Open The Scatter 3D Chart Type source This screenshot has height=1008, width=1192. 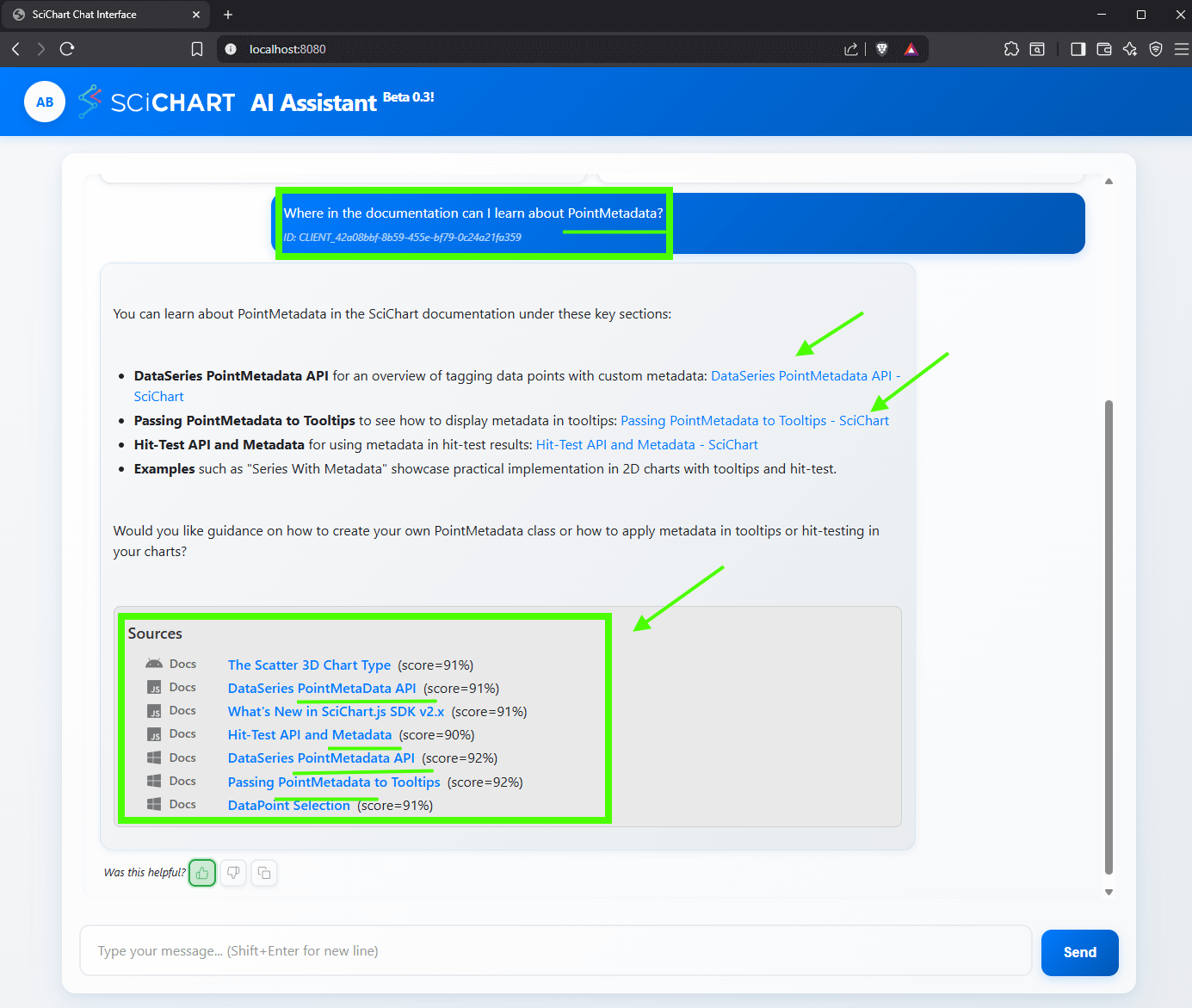point(309,665)
